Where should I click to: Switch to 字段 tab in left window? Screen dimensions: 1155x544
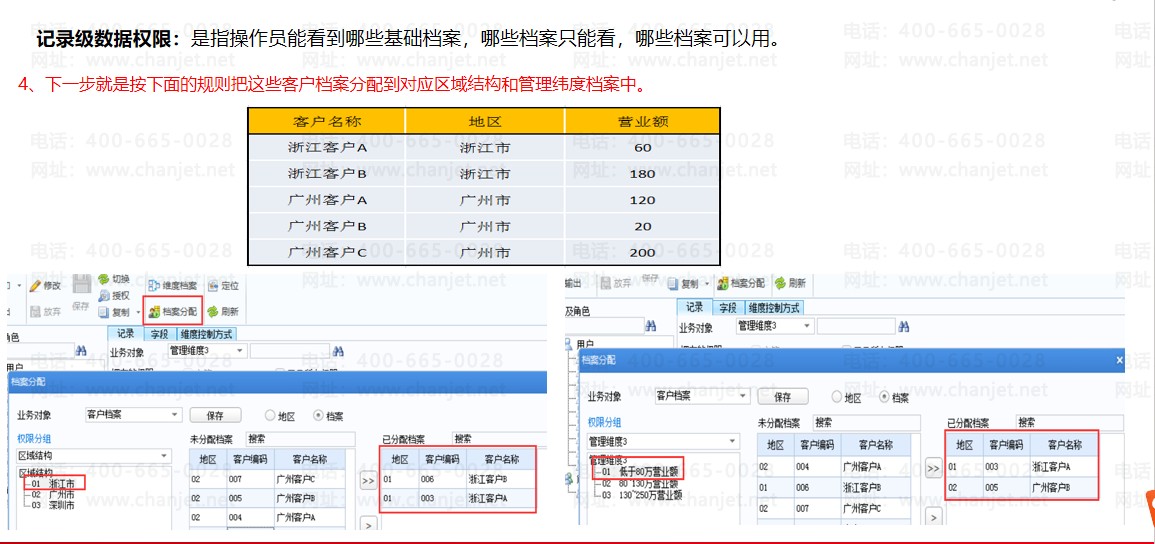[159, 334]
